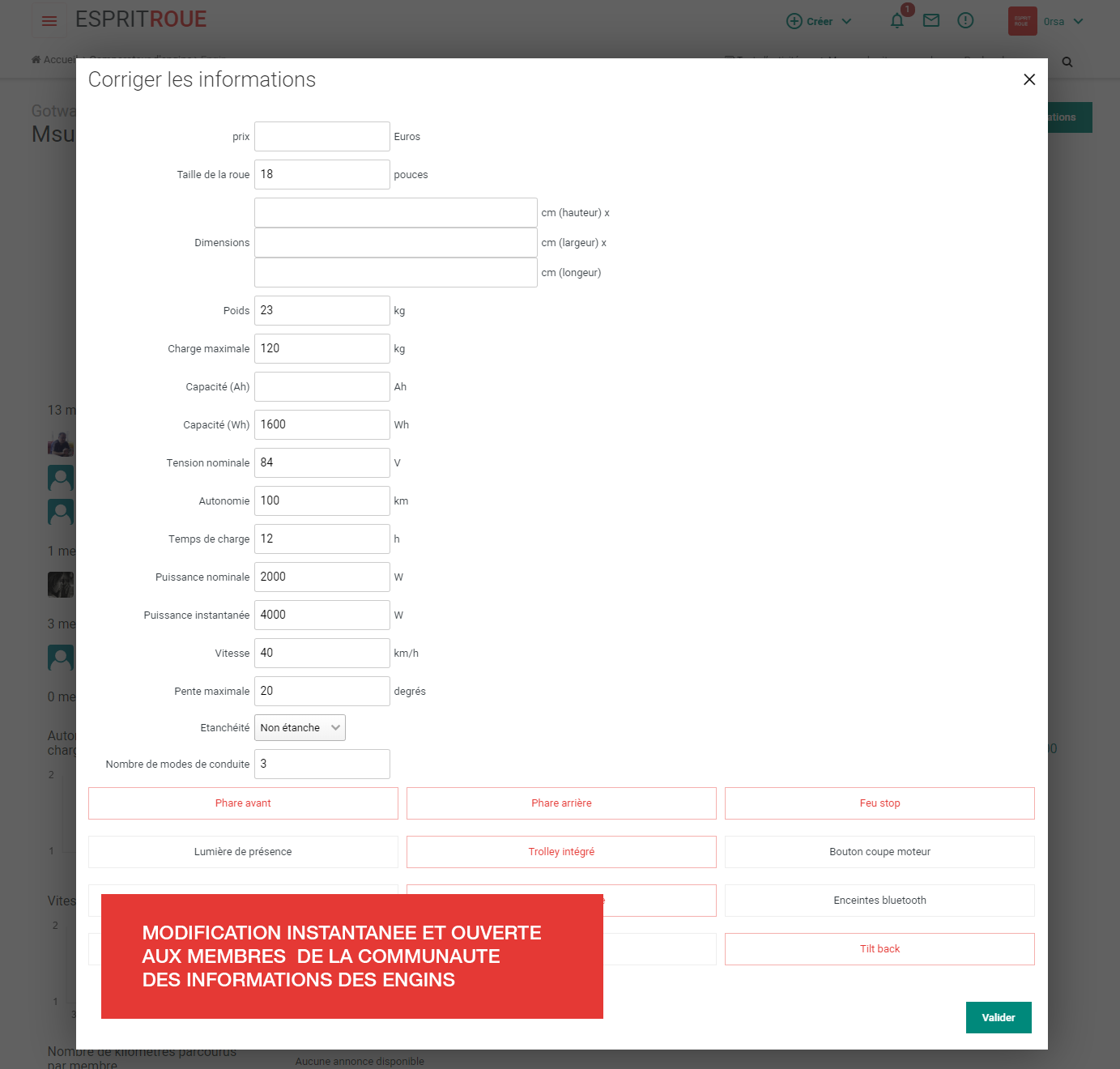Click the Charge maximale field
This screenshot has width=1120, height=1069.
(x=322, y=348)
